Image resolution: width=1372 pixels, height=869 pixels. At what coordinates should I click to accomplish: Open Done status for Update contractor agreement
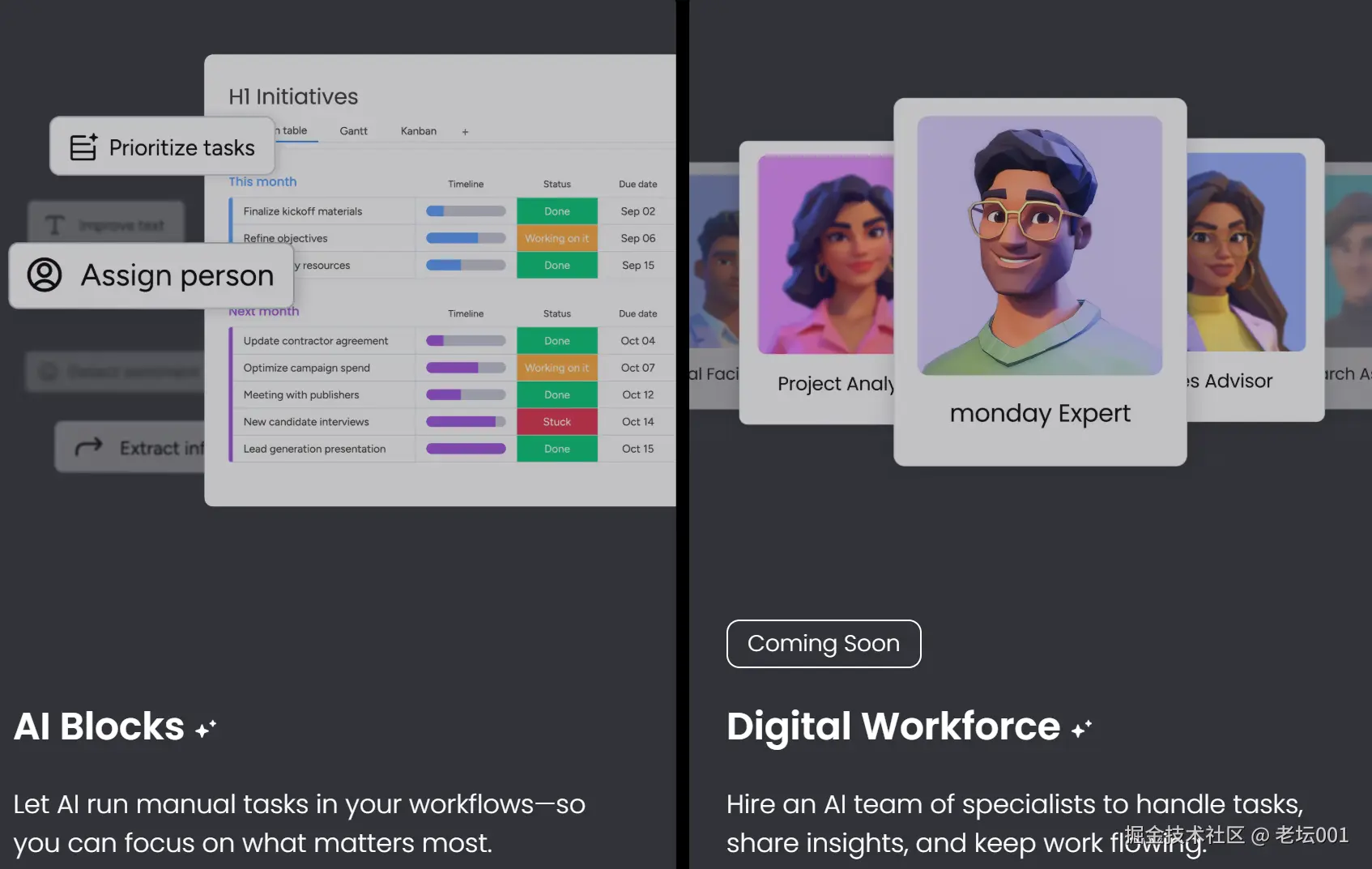point(557,341)
